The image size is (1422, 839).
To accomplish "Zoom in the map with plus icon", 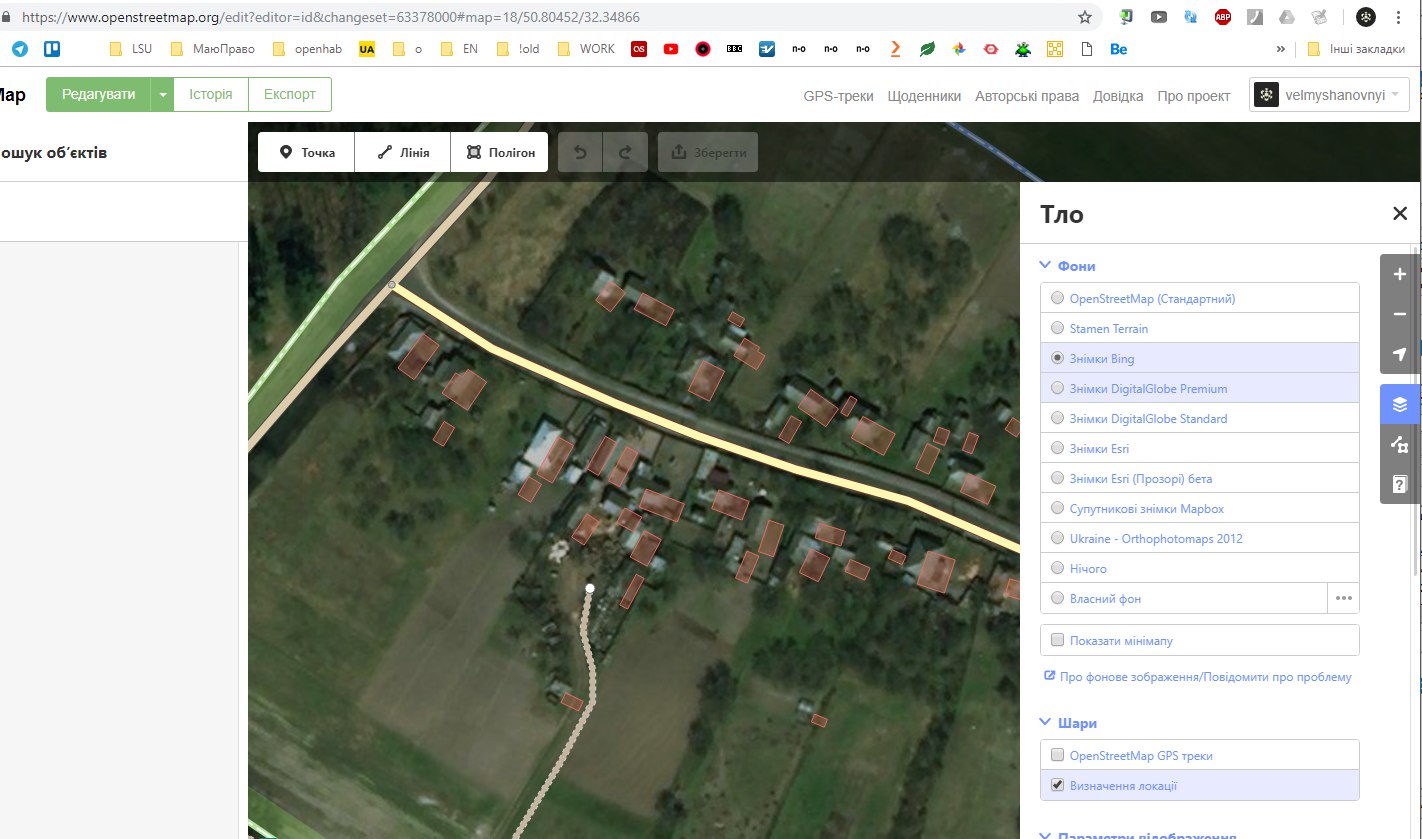I will pos(1400,274).
